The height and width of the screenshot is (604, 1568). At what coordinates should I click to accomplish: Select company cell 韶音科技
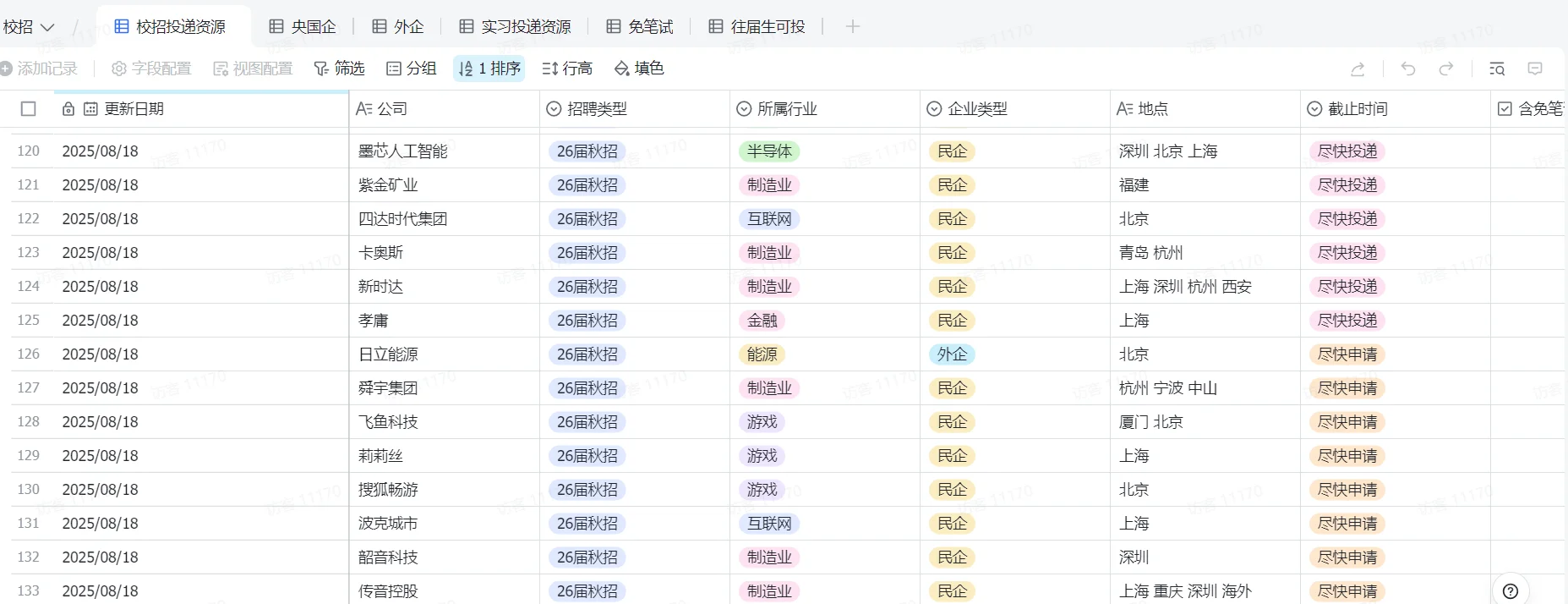[445, 557]
